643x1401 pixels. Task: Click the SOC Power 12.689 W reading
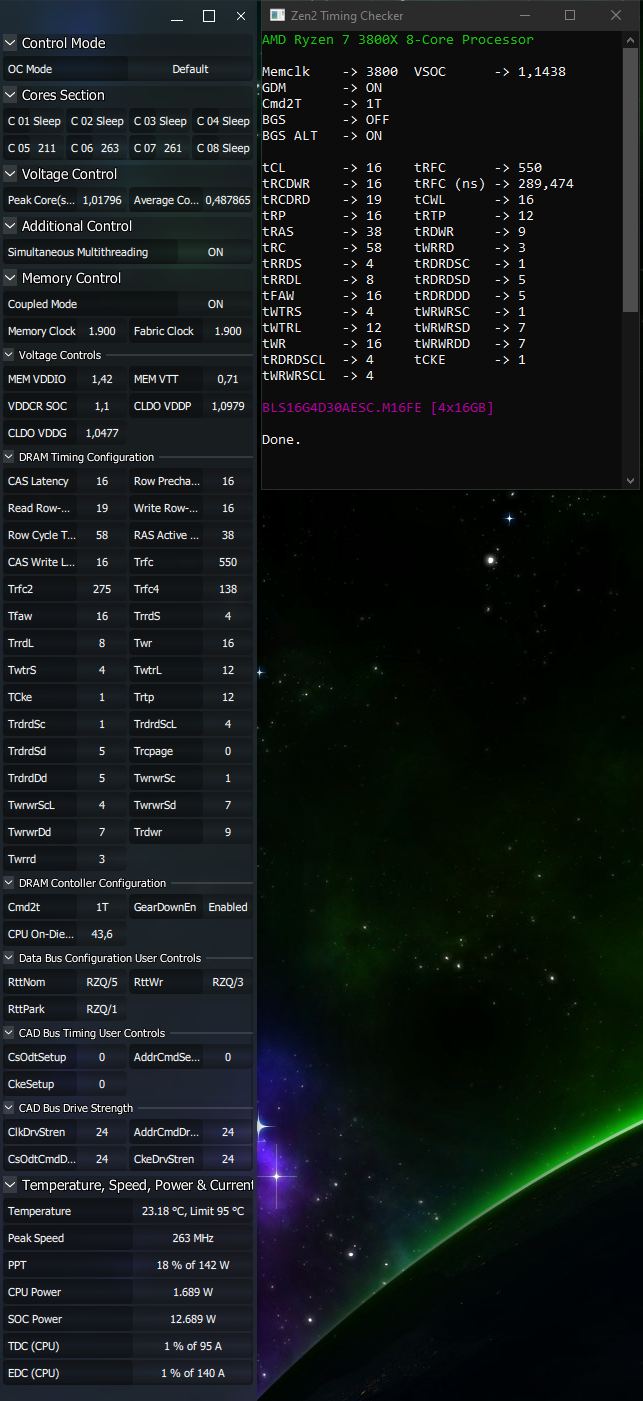(193, 1319)
